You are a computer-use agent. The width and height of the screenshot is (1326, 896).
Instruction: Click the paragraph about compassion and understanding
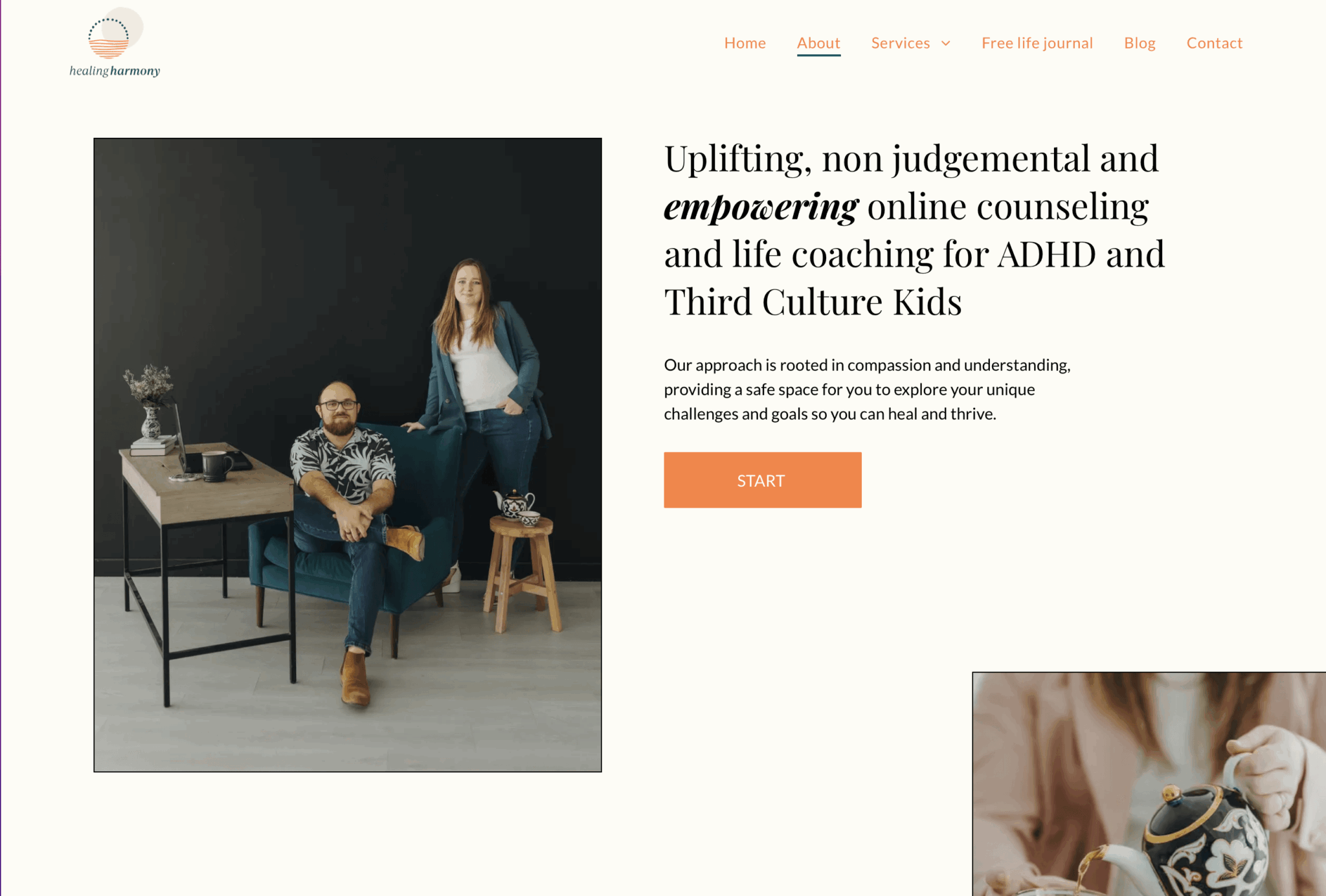point(867,389)
